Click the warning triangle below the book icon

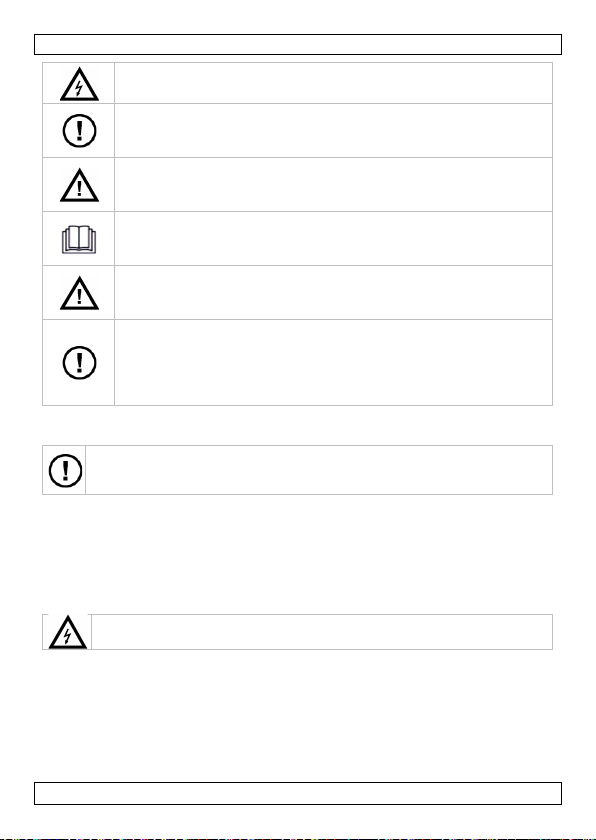(79, 294)
